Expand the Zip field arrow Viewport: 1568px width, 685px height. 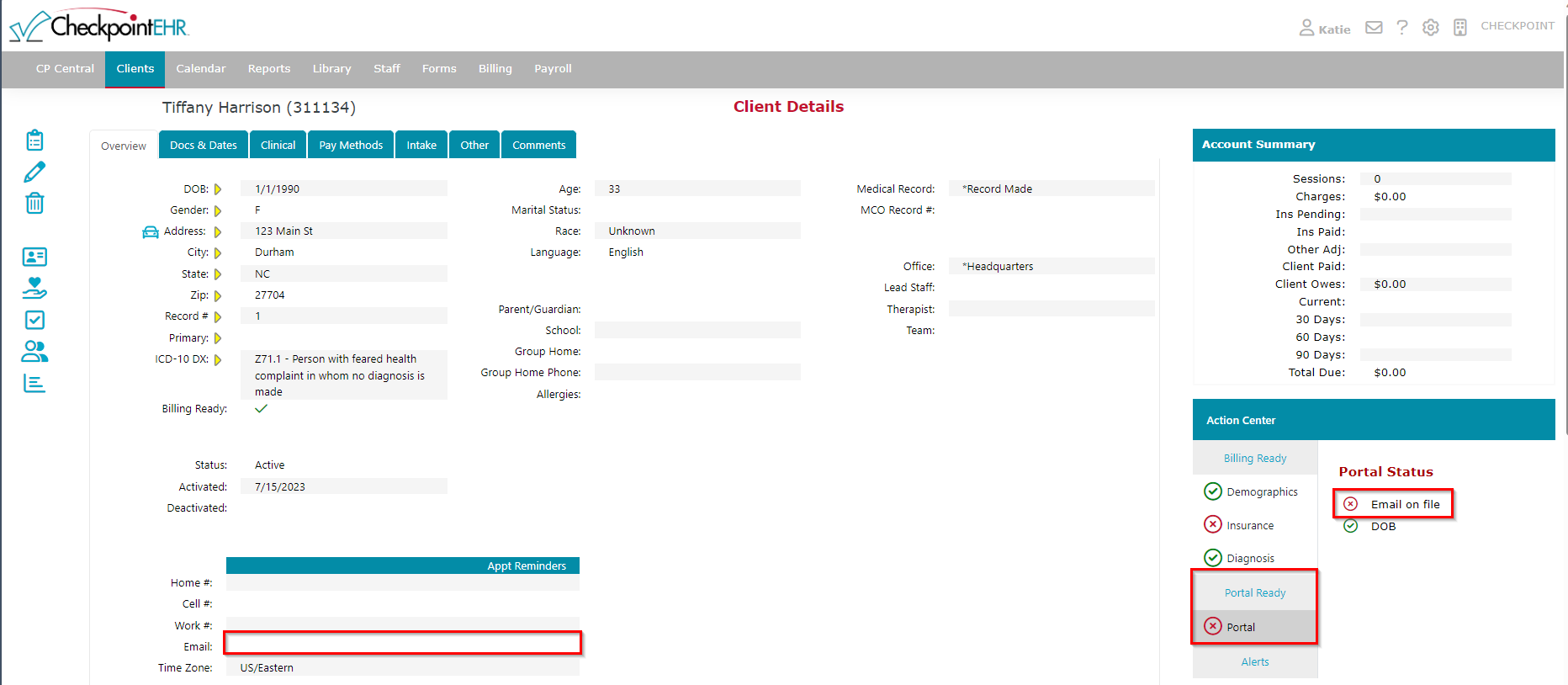point(218,296)
